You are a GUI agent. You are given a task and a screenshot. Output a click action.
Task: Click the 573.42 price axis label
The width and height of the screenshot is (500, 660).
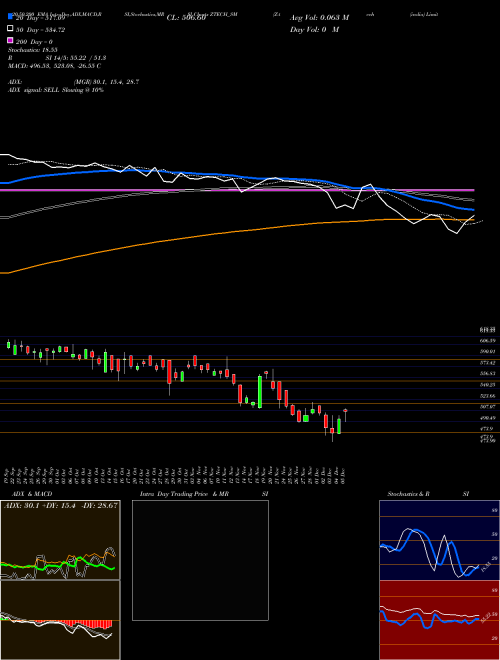coord(488,362)
